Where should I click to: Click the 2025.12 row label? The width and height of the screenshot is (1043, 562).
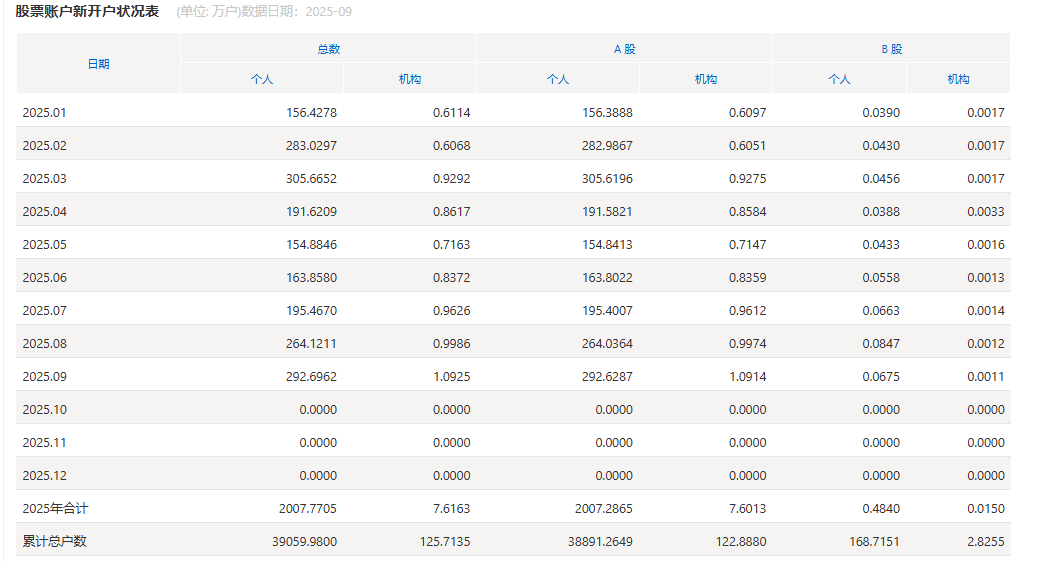tap(44, 476)
